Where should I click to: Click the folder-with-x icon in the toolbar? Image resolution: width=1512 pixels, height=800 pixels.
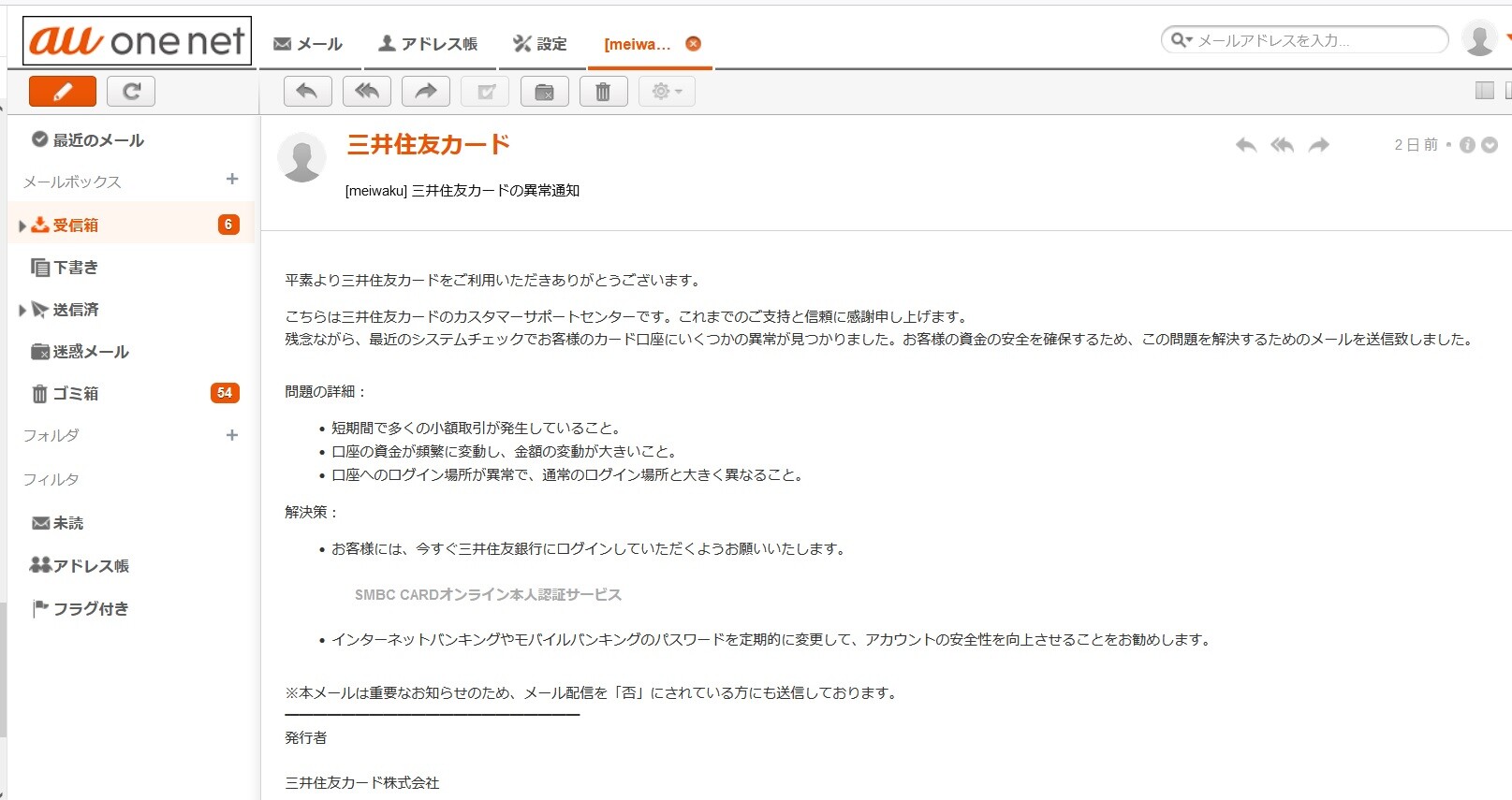tap(545, 91)
